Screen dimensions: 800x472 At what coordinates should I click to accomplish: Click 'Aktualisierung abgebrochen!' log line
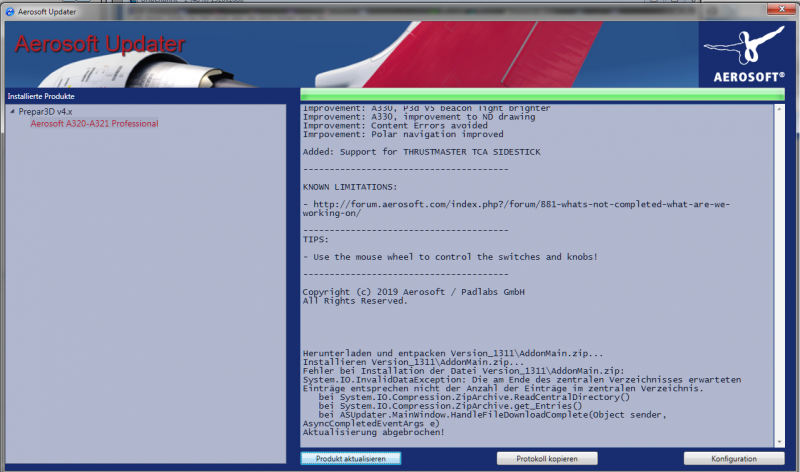click(373, 432)
